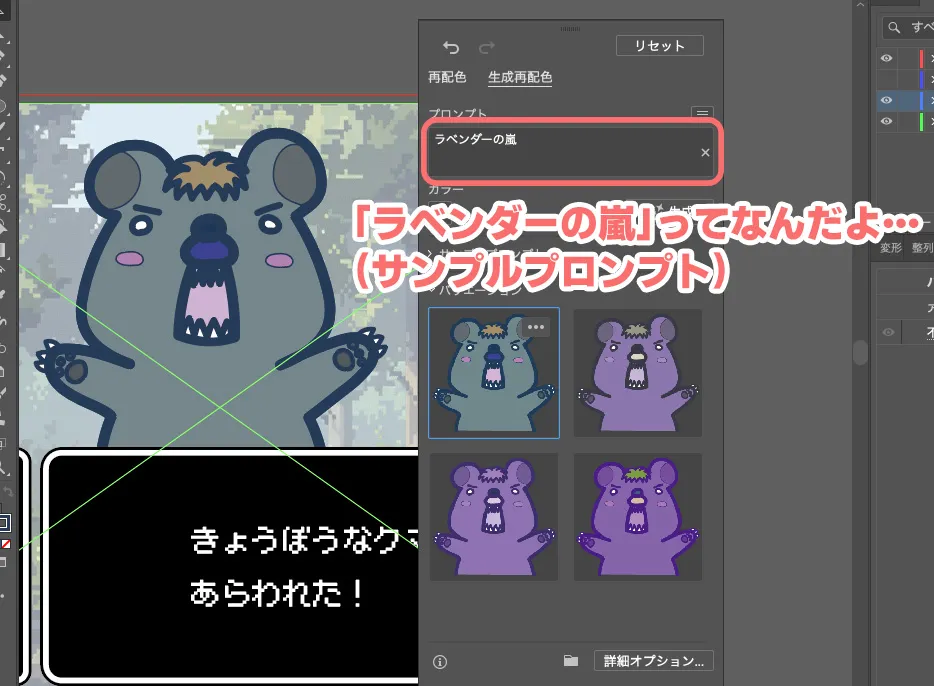Select the purple koala variation thumbnail

click(637, 373)
